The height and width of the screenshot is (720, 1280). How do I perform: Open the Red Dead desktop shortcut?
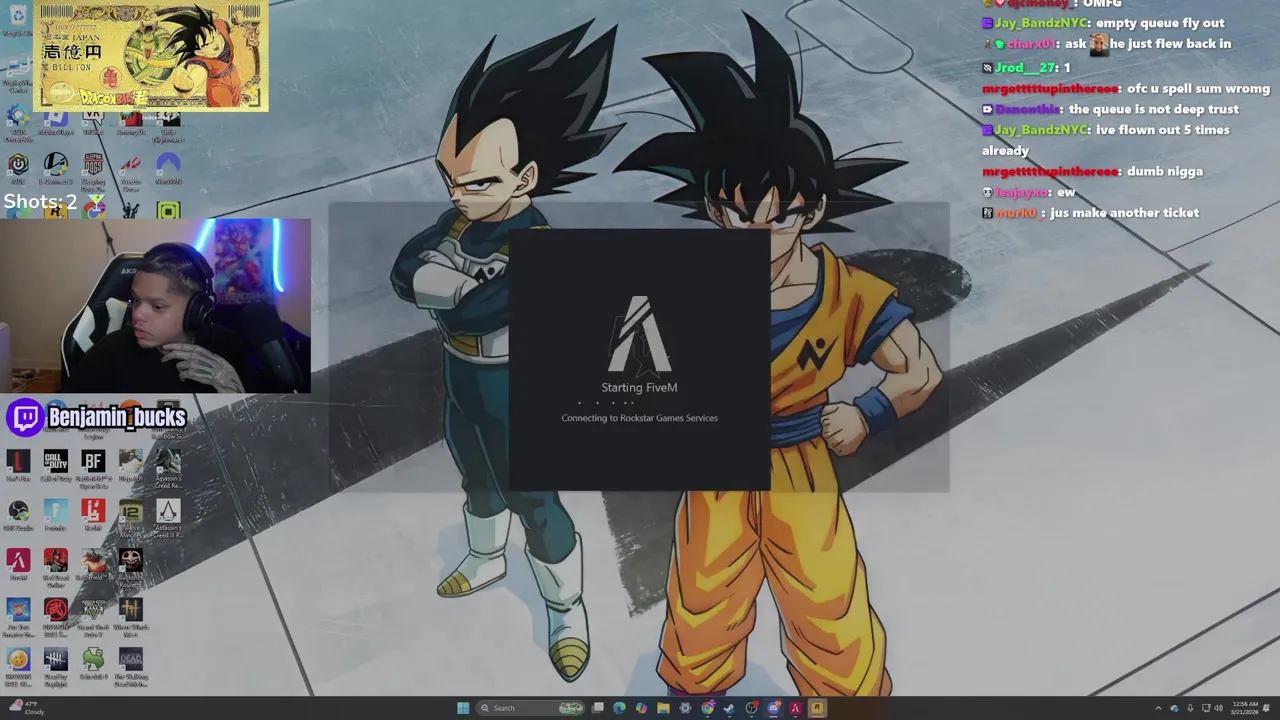(56, 567)
